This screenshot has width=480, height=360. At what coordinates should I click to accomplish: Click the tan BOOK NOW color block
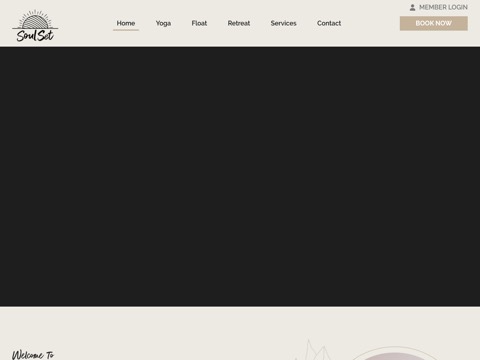(x=434, y=23)
